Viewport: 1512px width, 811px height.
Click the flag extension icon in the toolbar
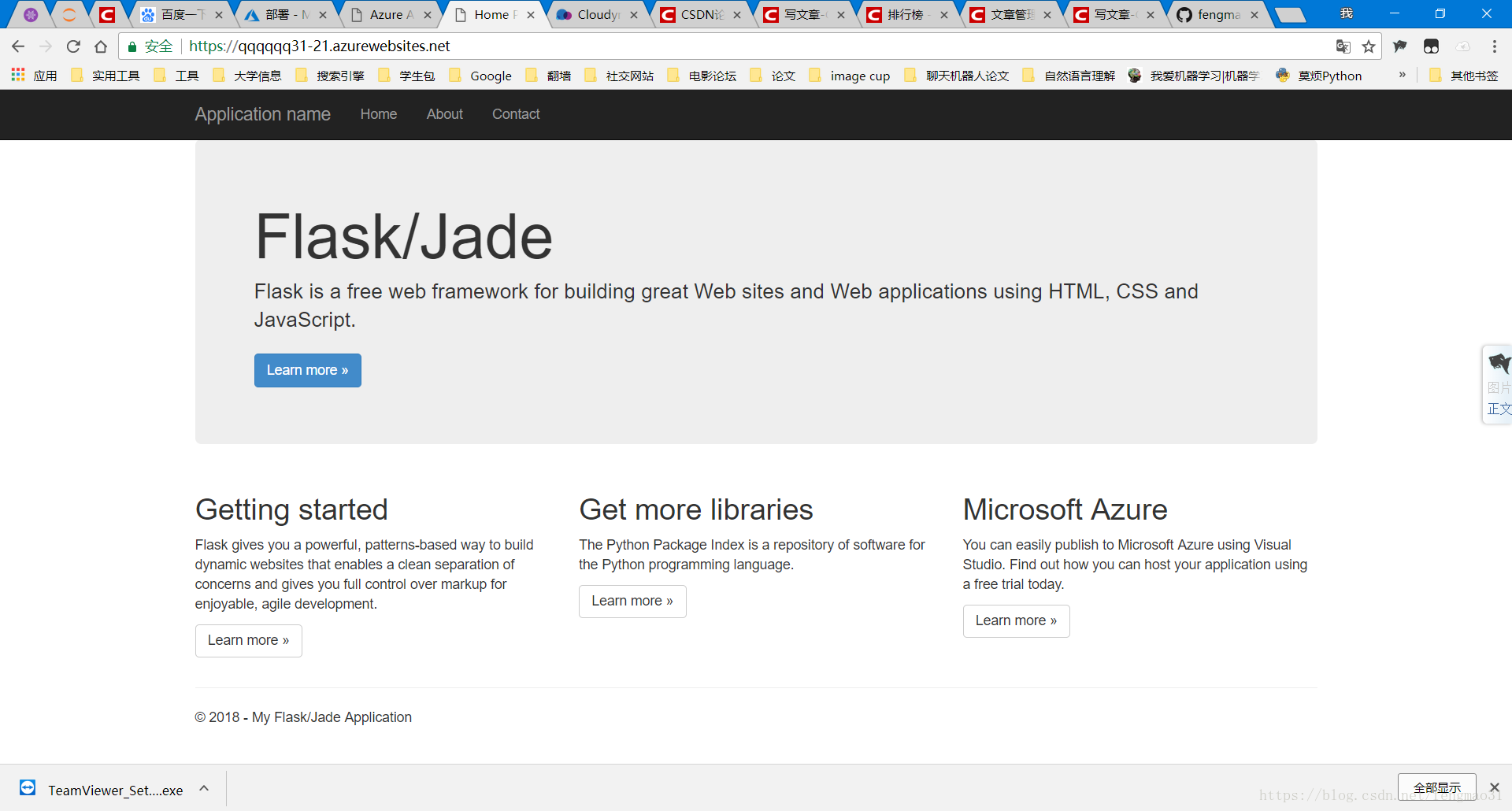[x=1400, y=46]
